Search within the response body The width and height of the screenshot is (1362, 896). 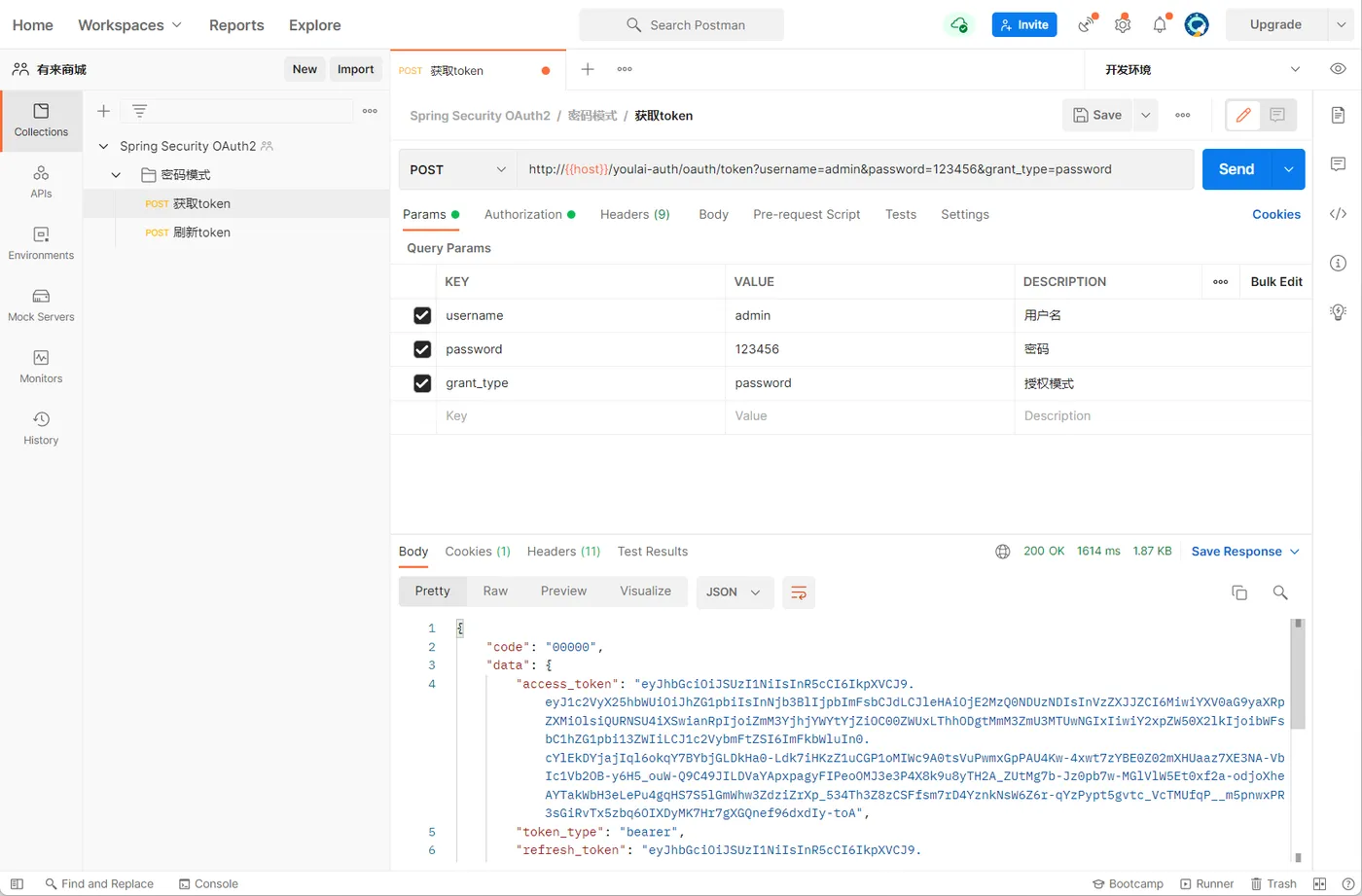(x=1280, y=592)
